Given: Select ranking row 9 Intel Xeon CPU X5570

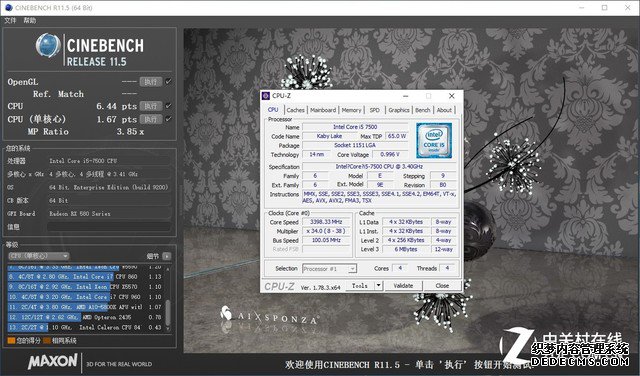Looking at the screenshot, I should point(86,287).
